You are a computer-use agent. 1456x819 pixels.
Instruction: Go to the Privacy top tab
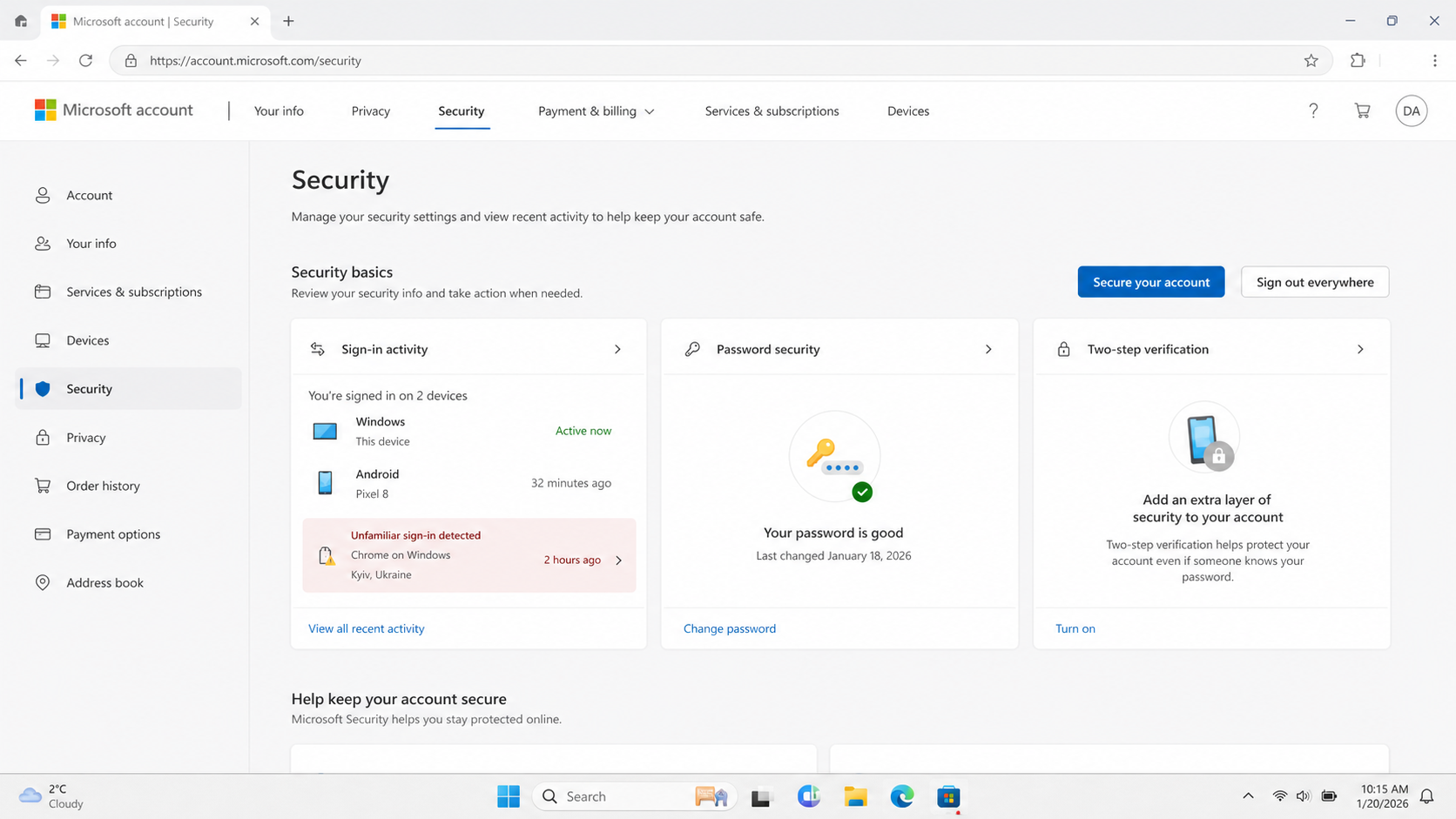tap(371, 111)
